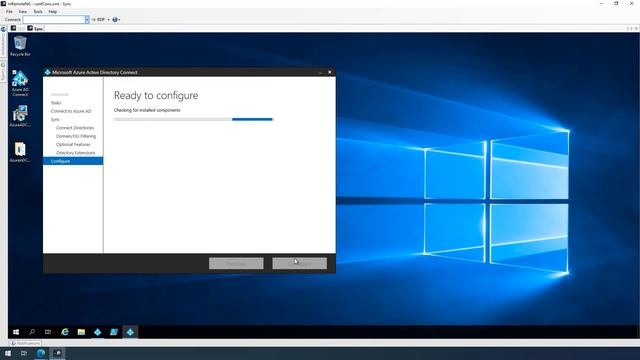Select Connect to Azure AD step
Image resolution: width=640 pixels, height=360 pixels.
tap(71, 111)
